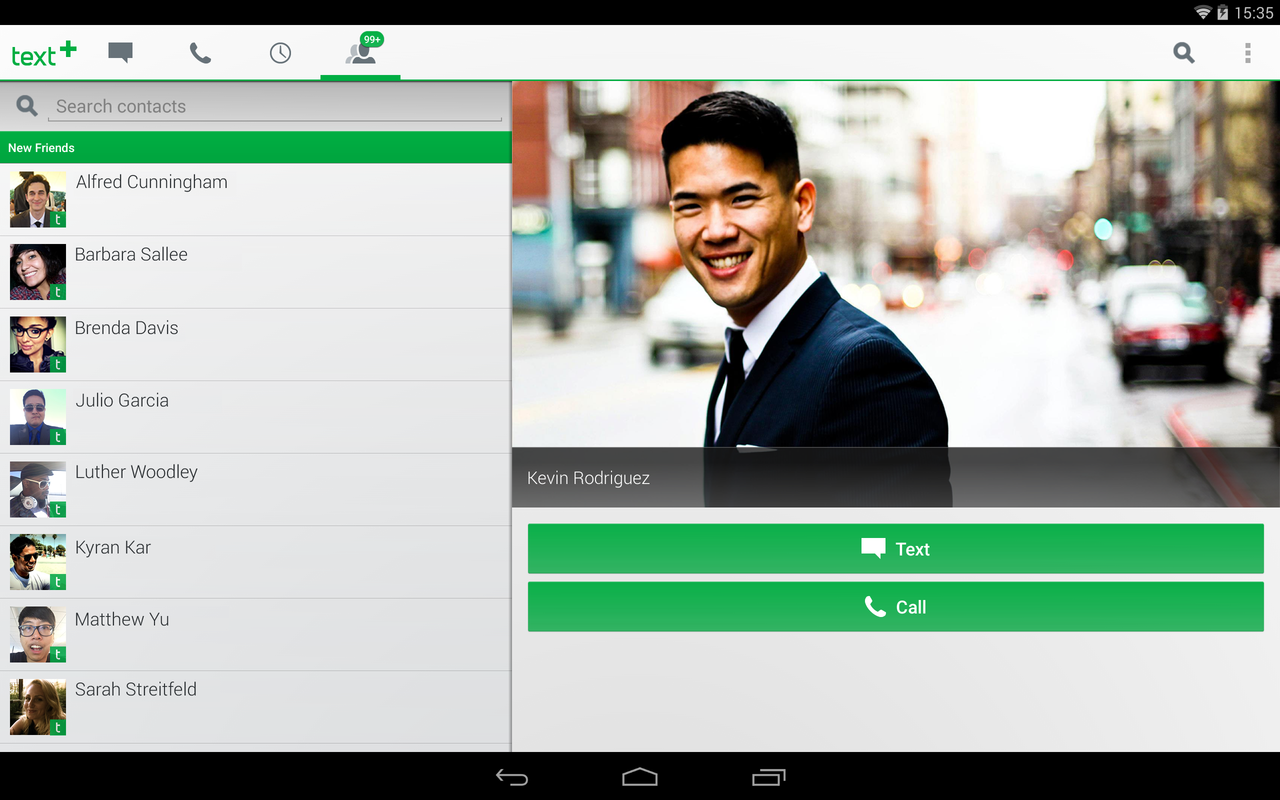Open Sarah Streitfeld's contact
The height and width of the screenshot is (800, 1280).
255,707
